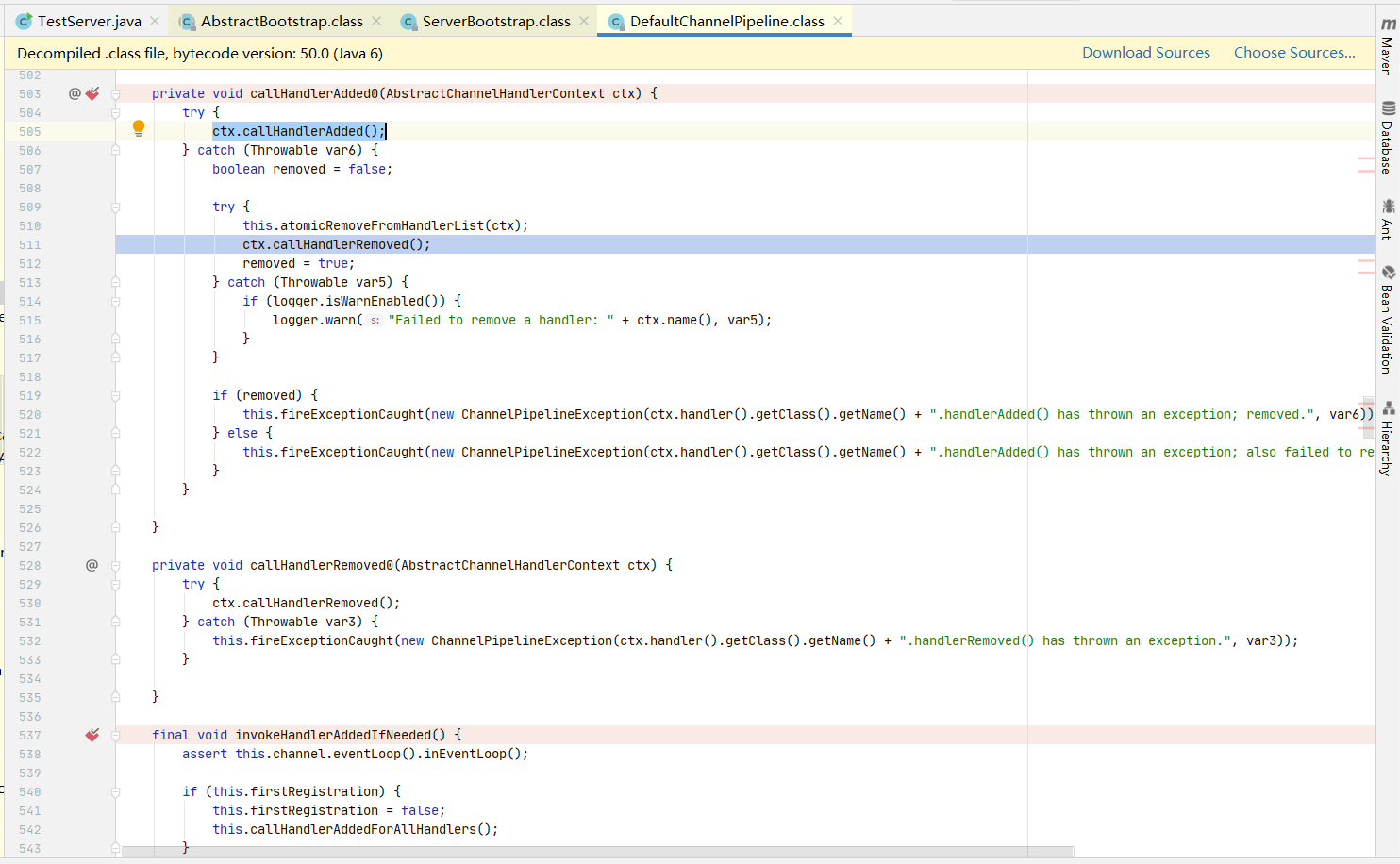
Task: Collapse the callHandlerRemoved0 method at line 528
Action: pyautogui.click(x=116, y=565)
